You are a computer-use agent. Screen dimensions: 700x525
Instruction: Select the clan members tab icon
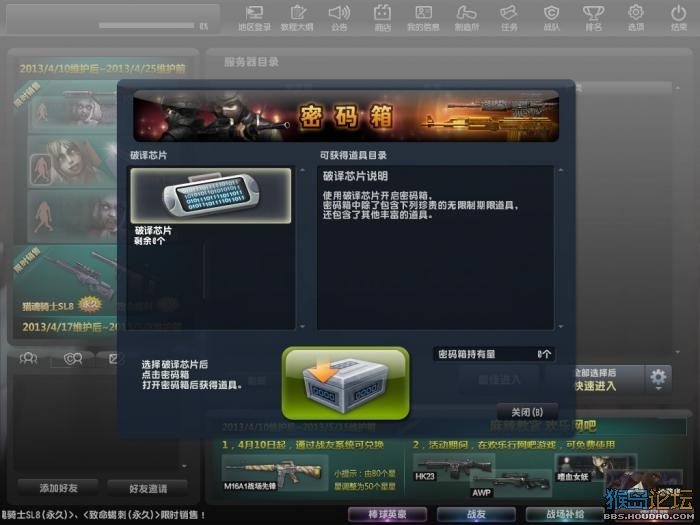(x=73, y=358)
